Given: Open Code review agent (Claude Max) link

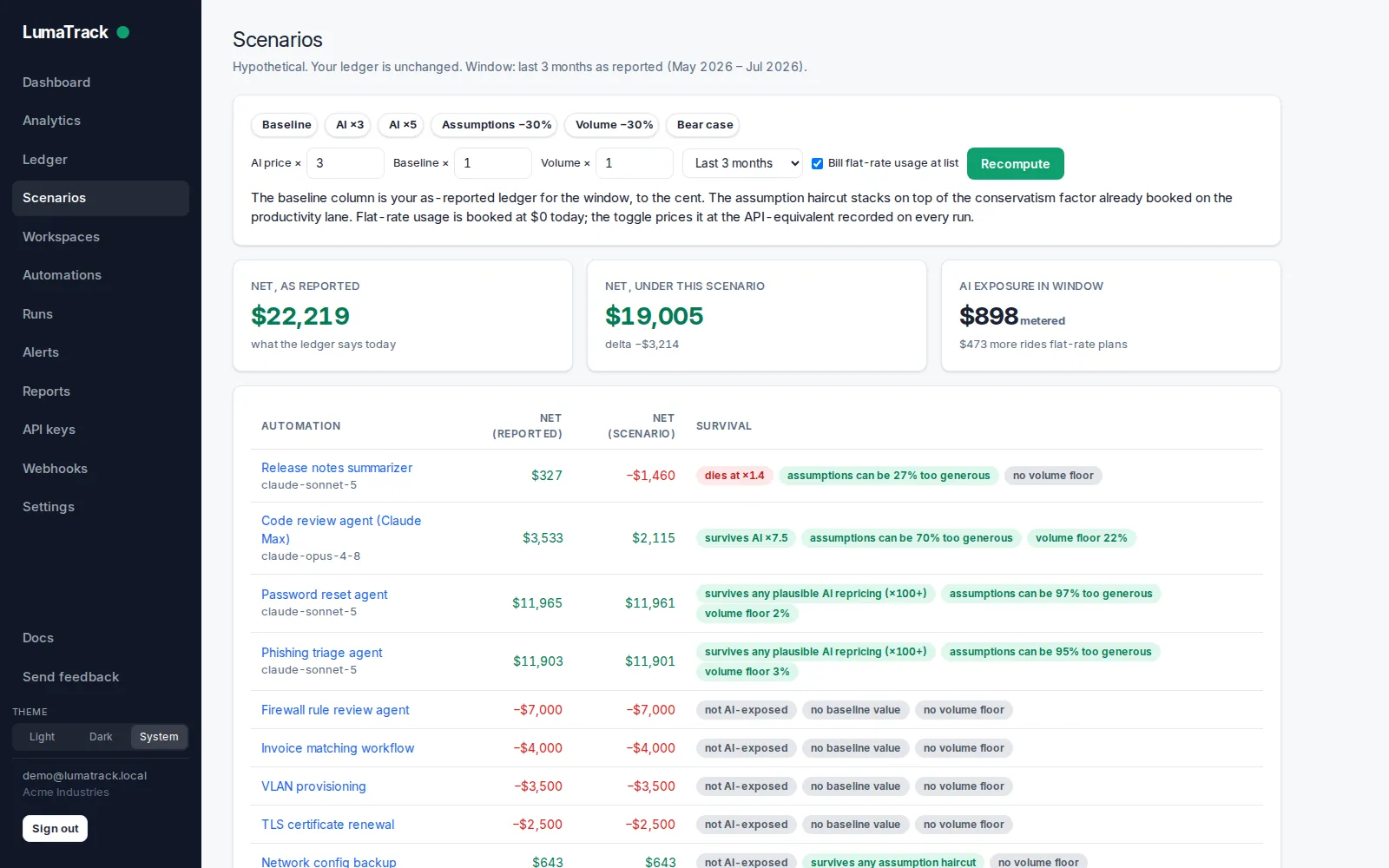Looking at the screenshot, I should point(341,529).
